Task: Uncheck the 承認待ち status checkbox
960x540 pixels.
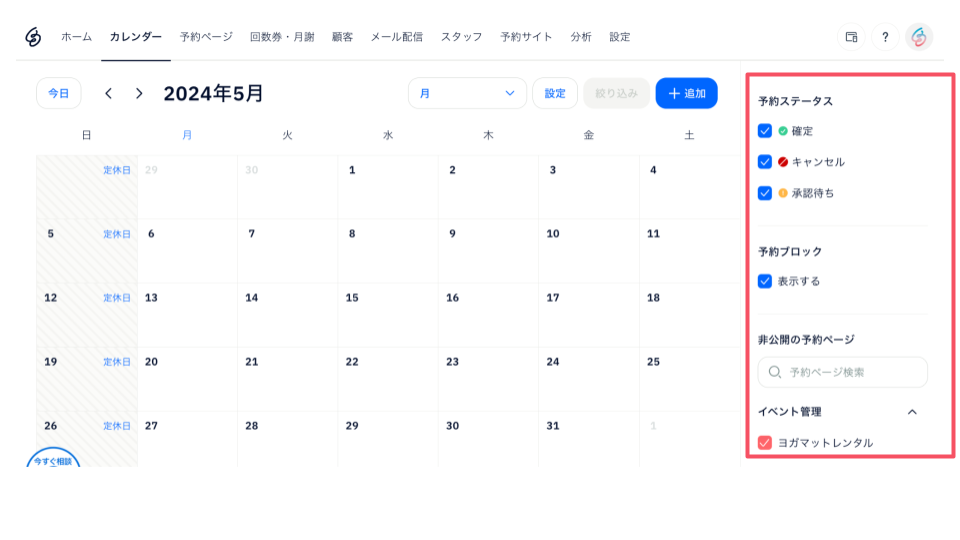Action: 765,193
